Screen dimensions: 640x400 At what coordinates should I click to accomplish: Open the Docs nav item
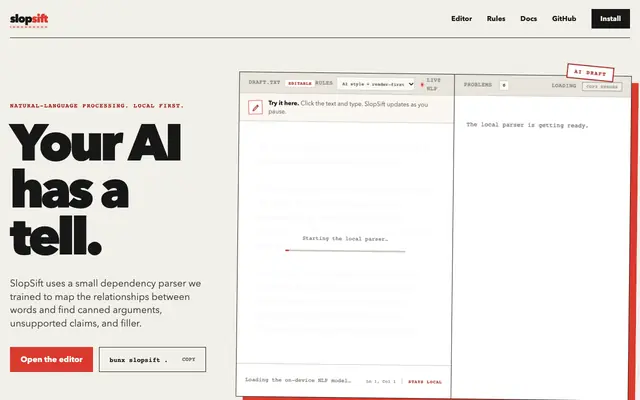point(528,18)
